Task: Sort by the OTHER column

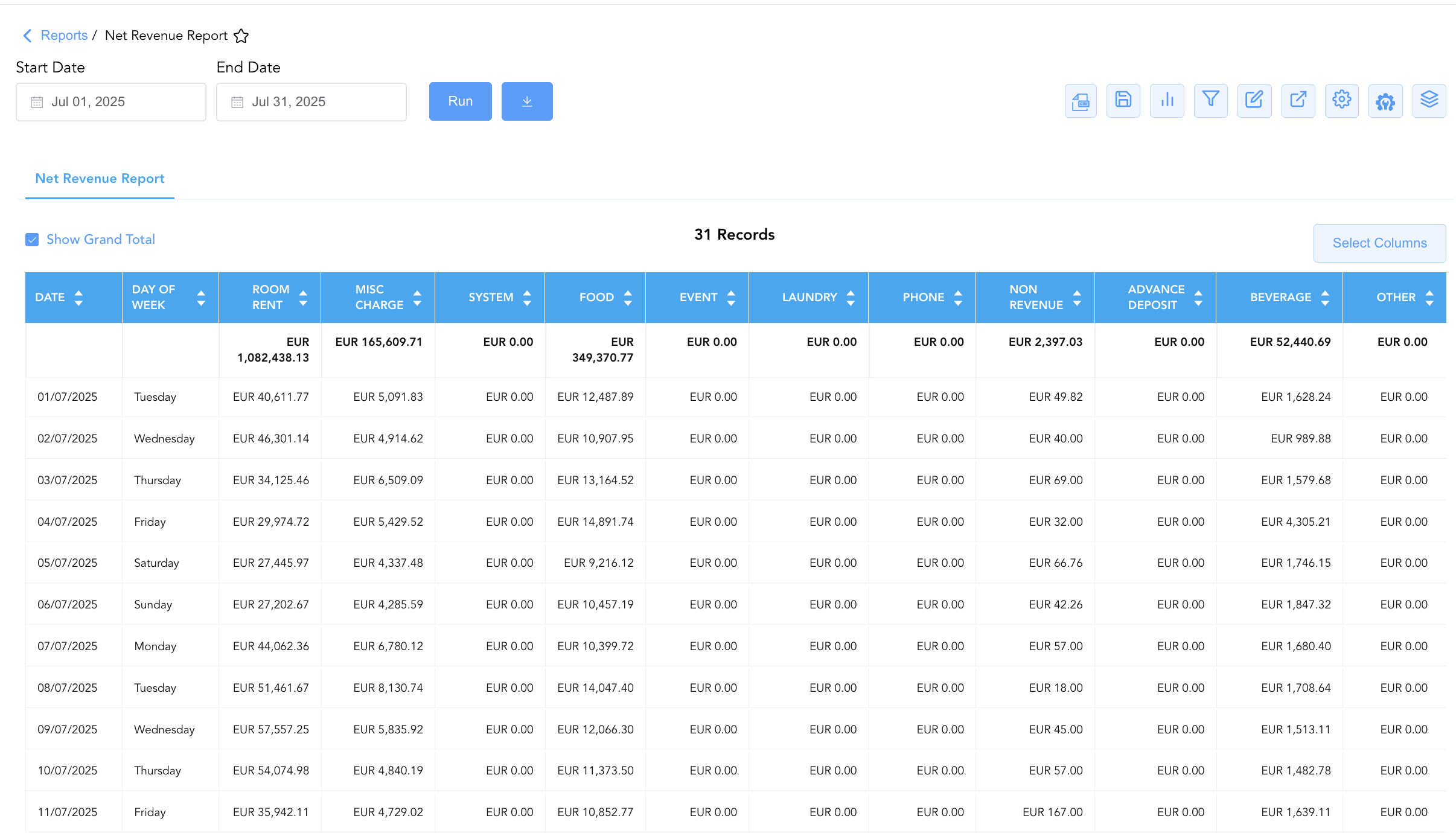Action: [x=1429, y=298]
